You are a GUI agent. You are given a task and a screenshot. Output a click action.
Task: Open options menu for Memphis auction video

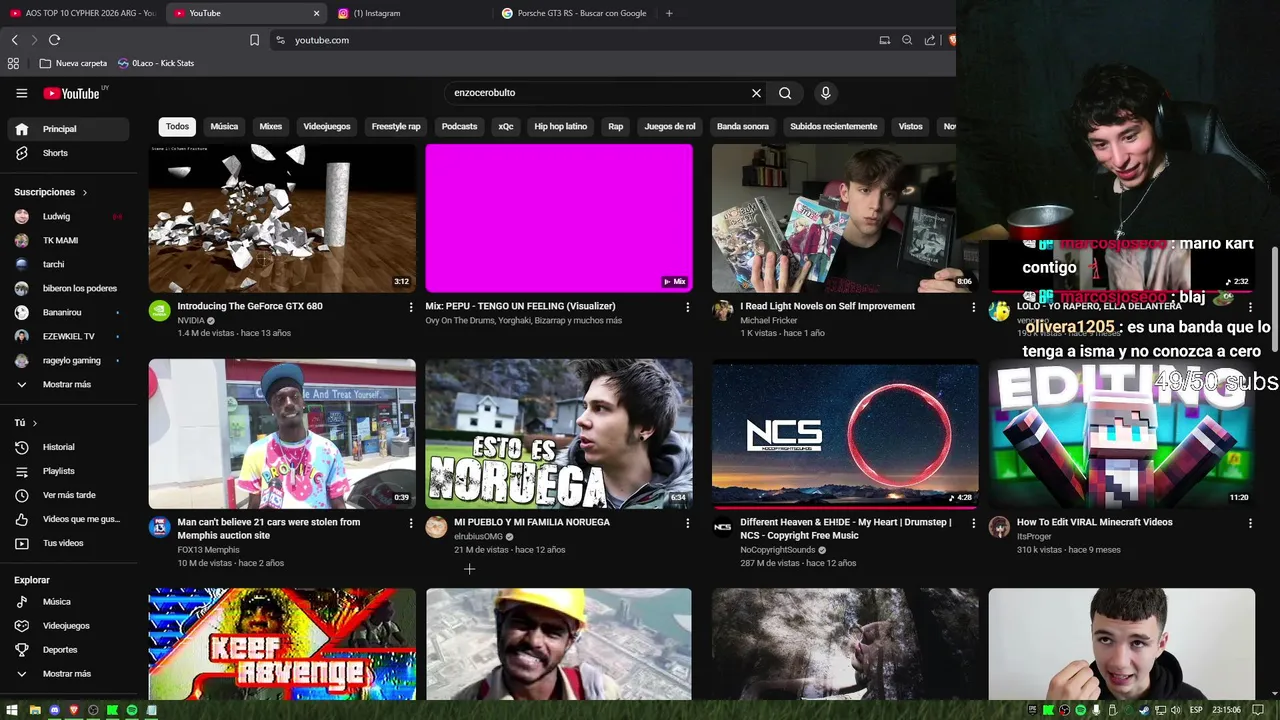point(410,523)
